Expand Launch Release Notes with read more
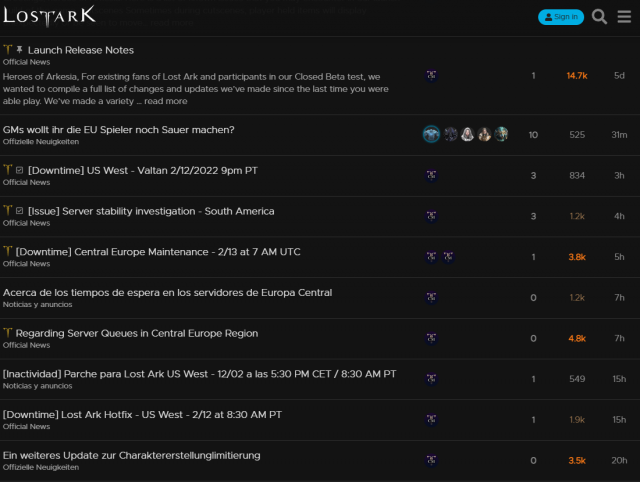 point(165,101)
